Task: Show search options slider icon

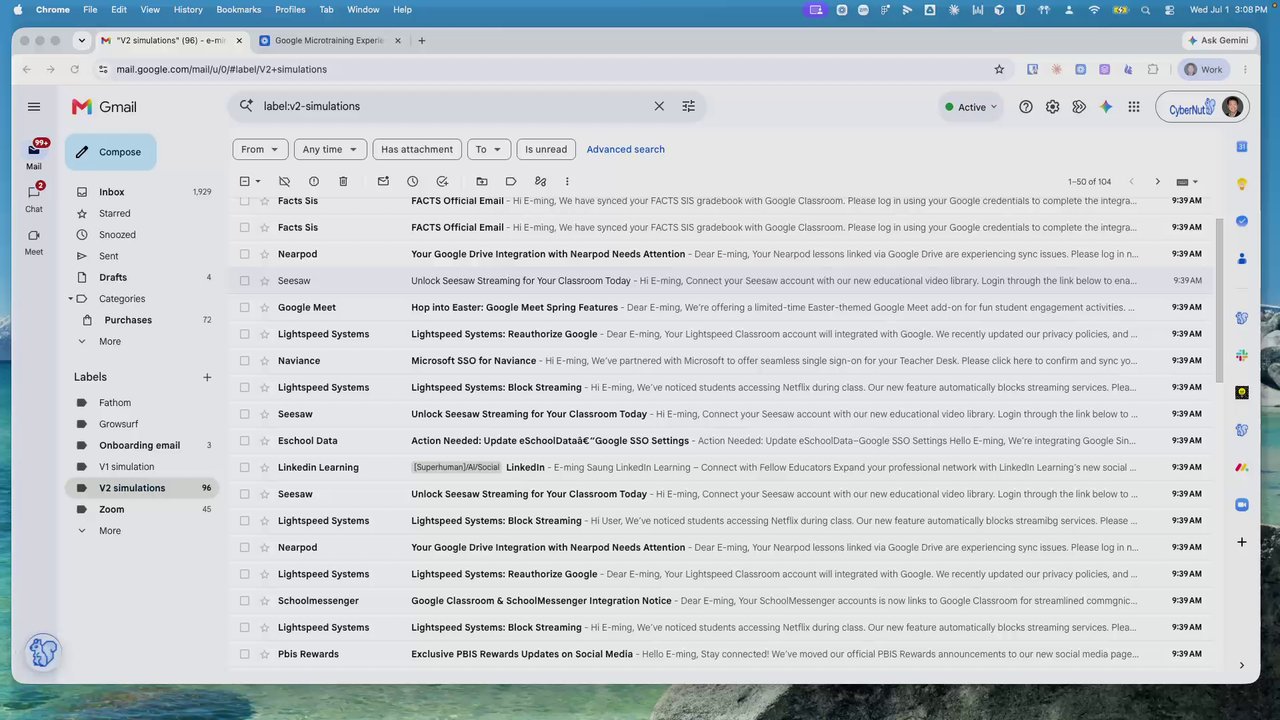Action: tap(688, 106)
